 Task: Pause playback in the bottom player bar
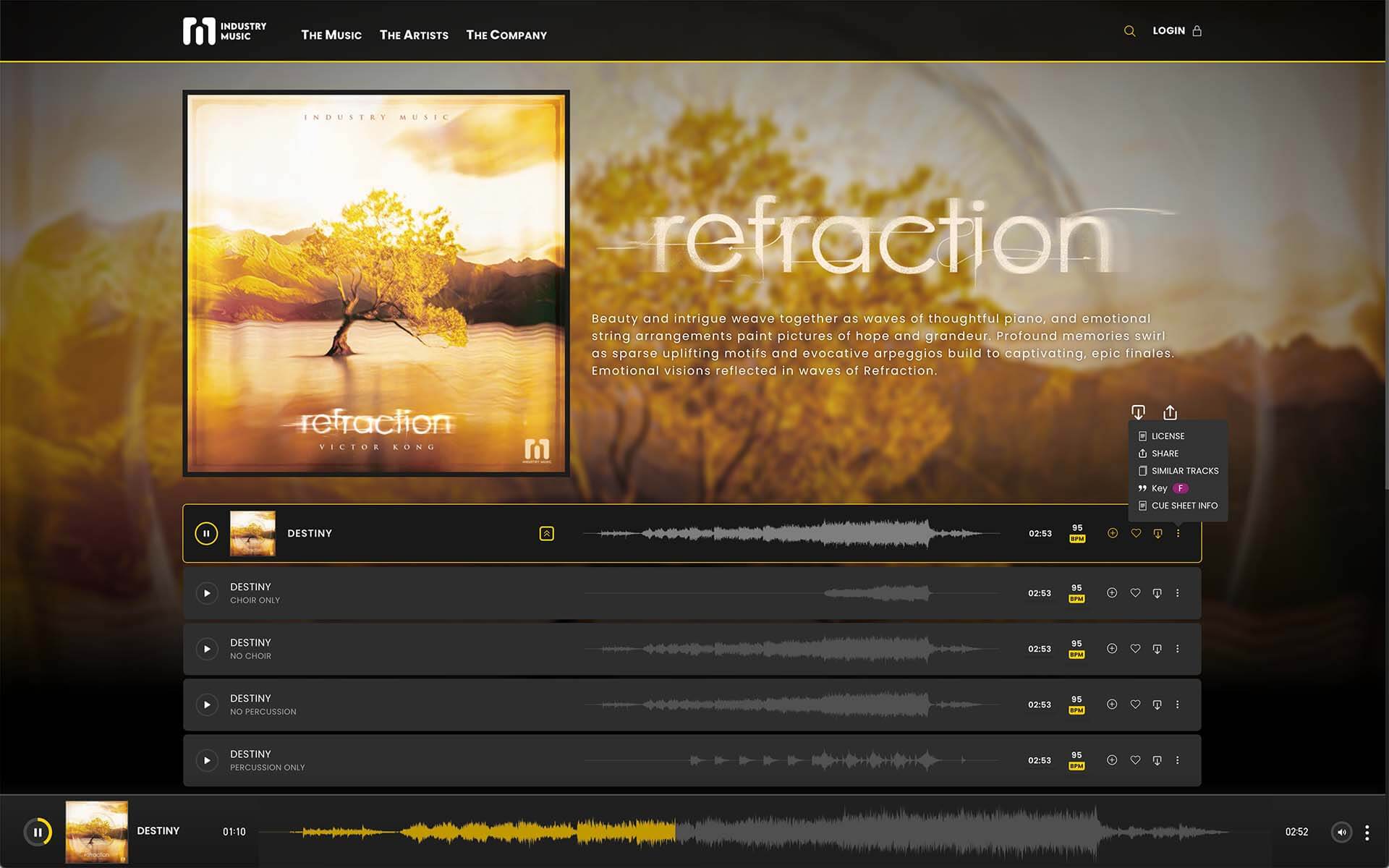click(x=38, y=832)
